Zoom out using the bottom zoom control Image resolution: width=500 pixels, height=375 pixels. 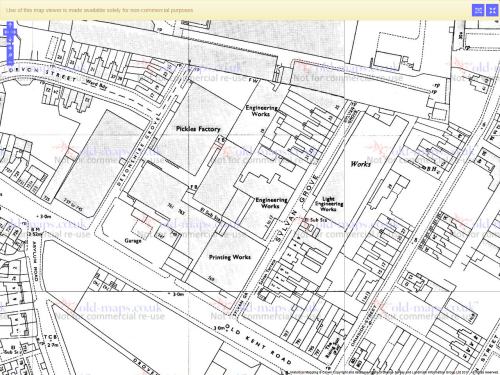coord(10,62)
